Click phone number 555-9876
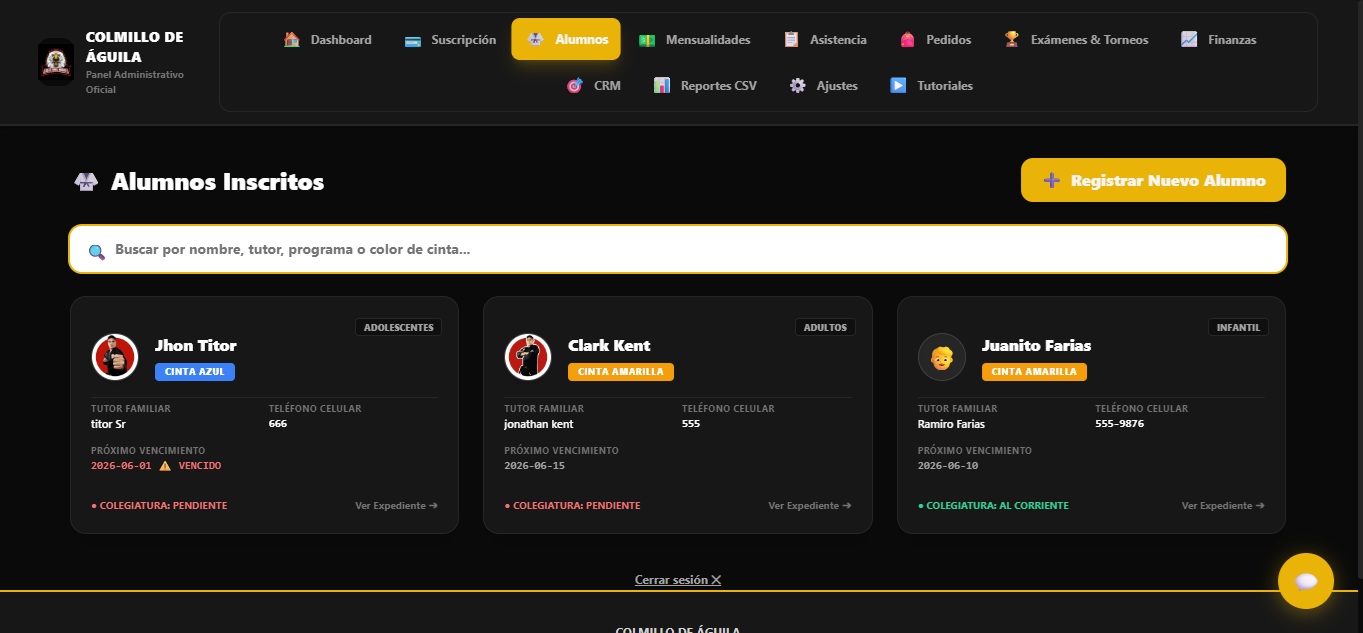The width and height of the screenshot is (1363, 633). click(1120, 424)
